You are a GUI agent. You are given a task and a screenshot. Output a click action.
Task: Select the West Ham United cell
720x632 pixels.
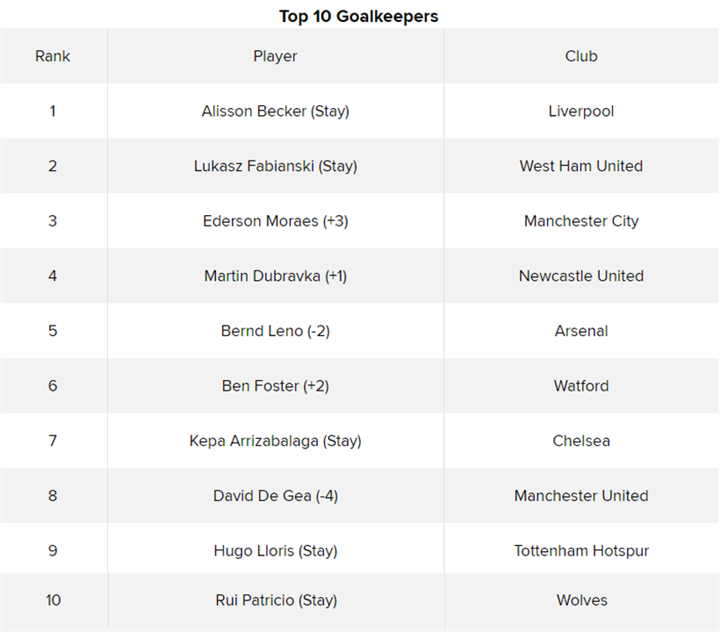point(581,166)
